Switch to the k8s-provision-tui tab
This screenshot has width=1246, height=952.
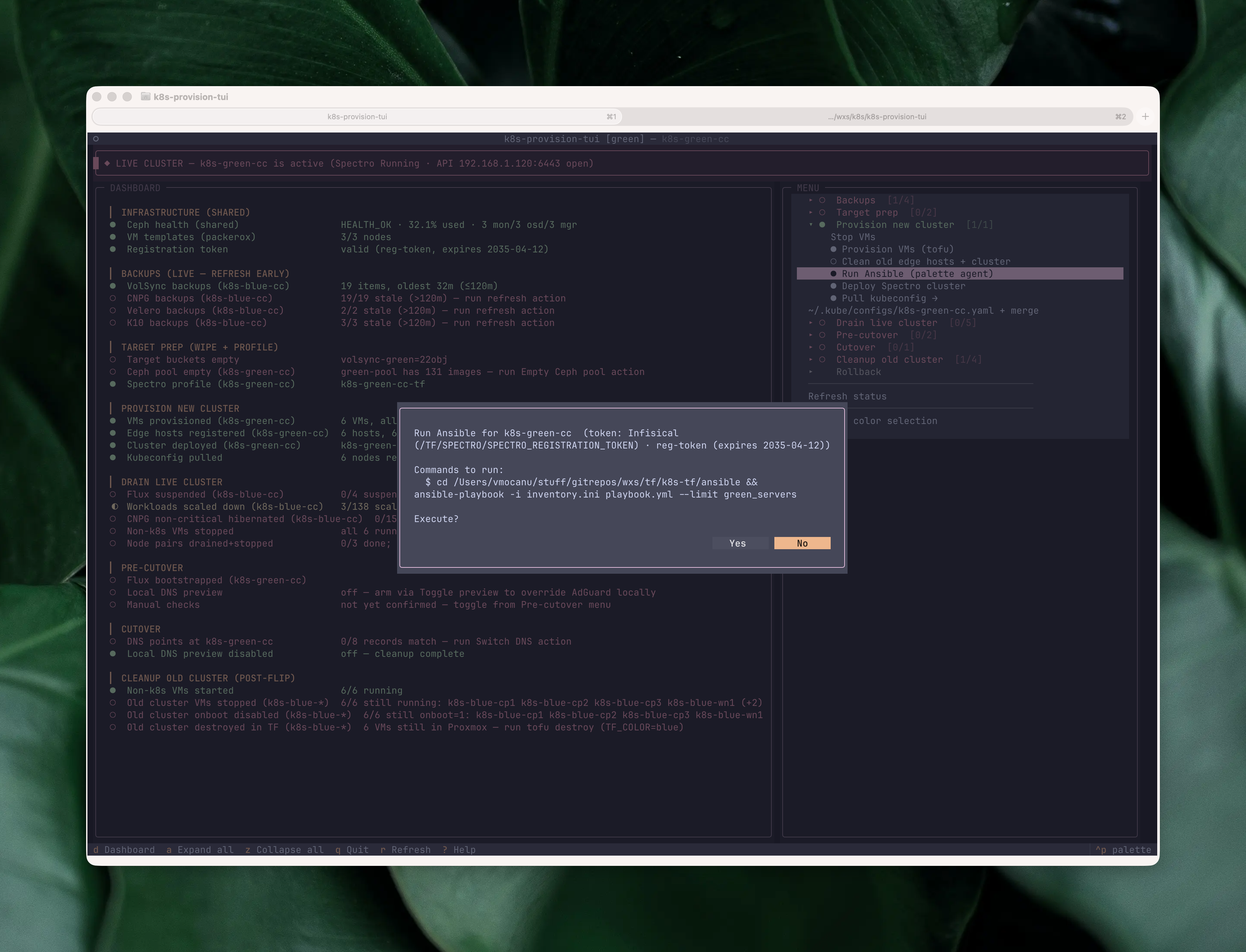[357, 117]
